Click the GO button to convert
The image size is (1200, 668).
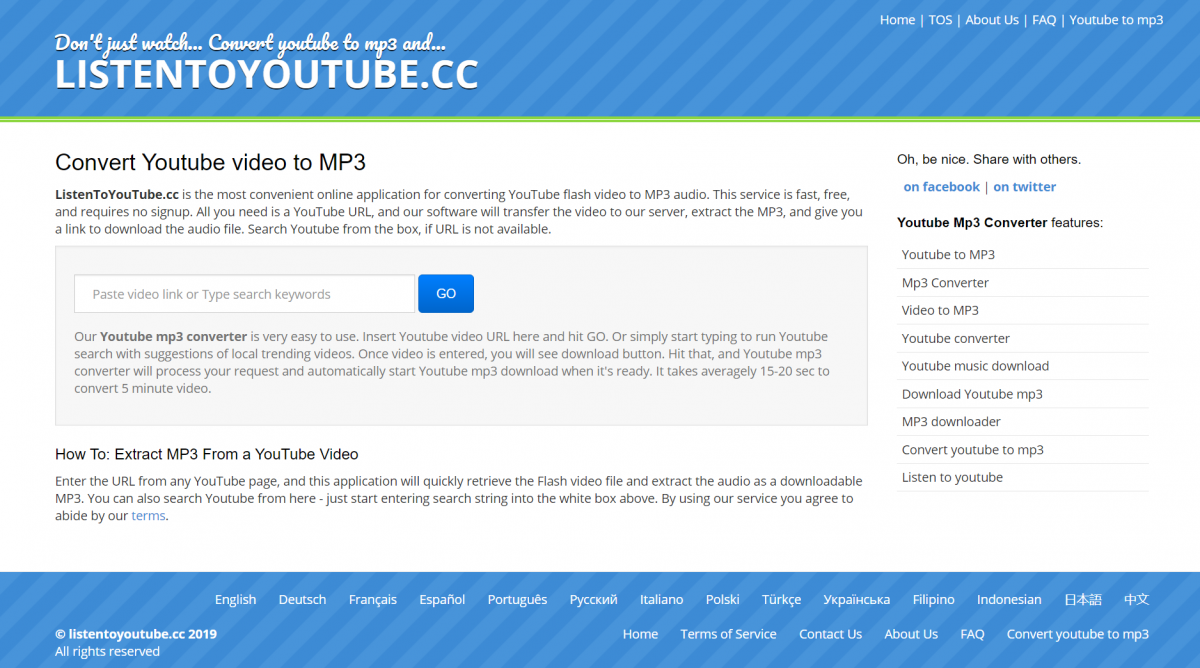(x=445, y=293)
